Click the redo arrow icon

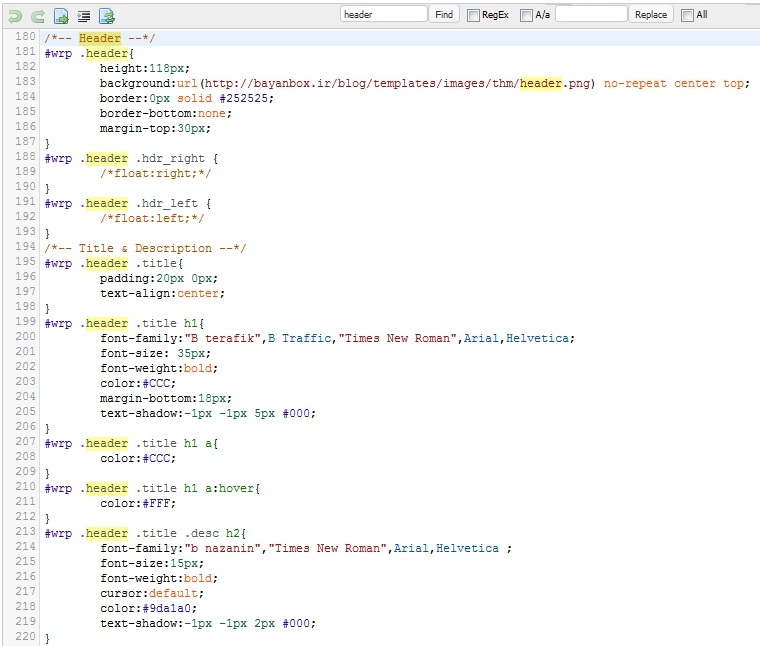pyautogui.click(x=37, y=15)
